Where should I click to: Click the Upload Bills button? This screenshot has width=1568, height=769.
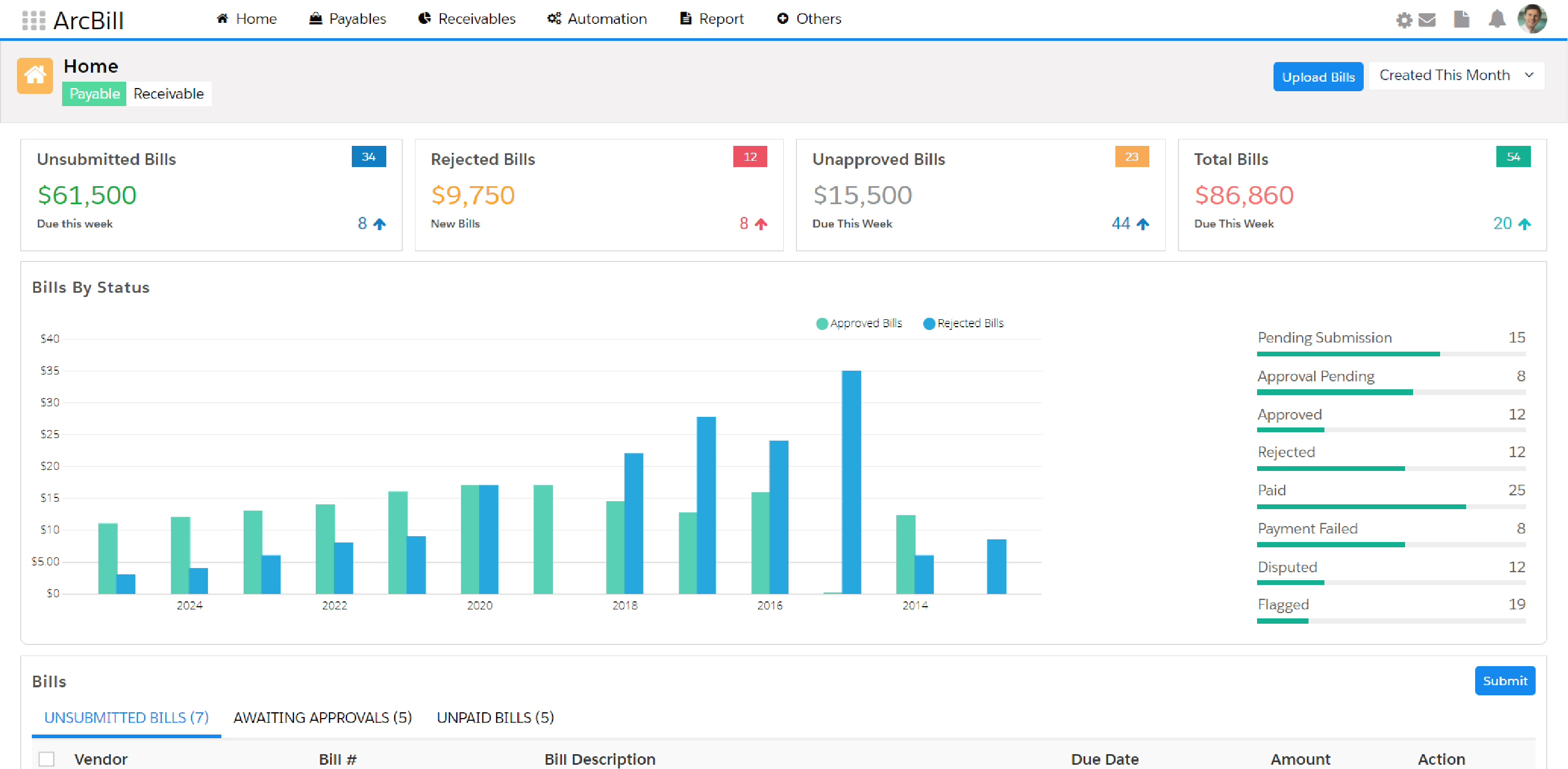coord(1318,77)
